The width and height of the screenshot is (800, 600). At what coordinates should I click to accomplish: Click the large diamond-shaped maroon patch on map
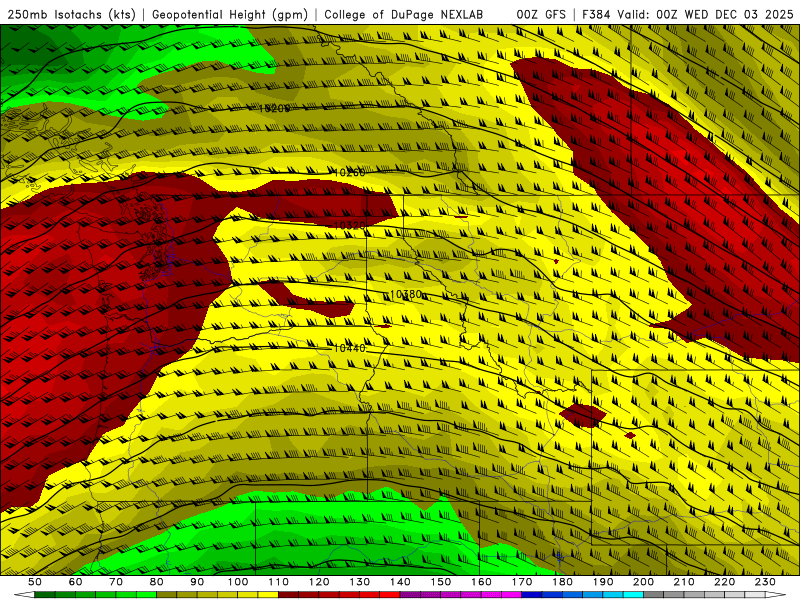pos(583,415)
